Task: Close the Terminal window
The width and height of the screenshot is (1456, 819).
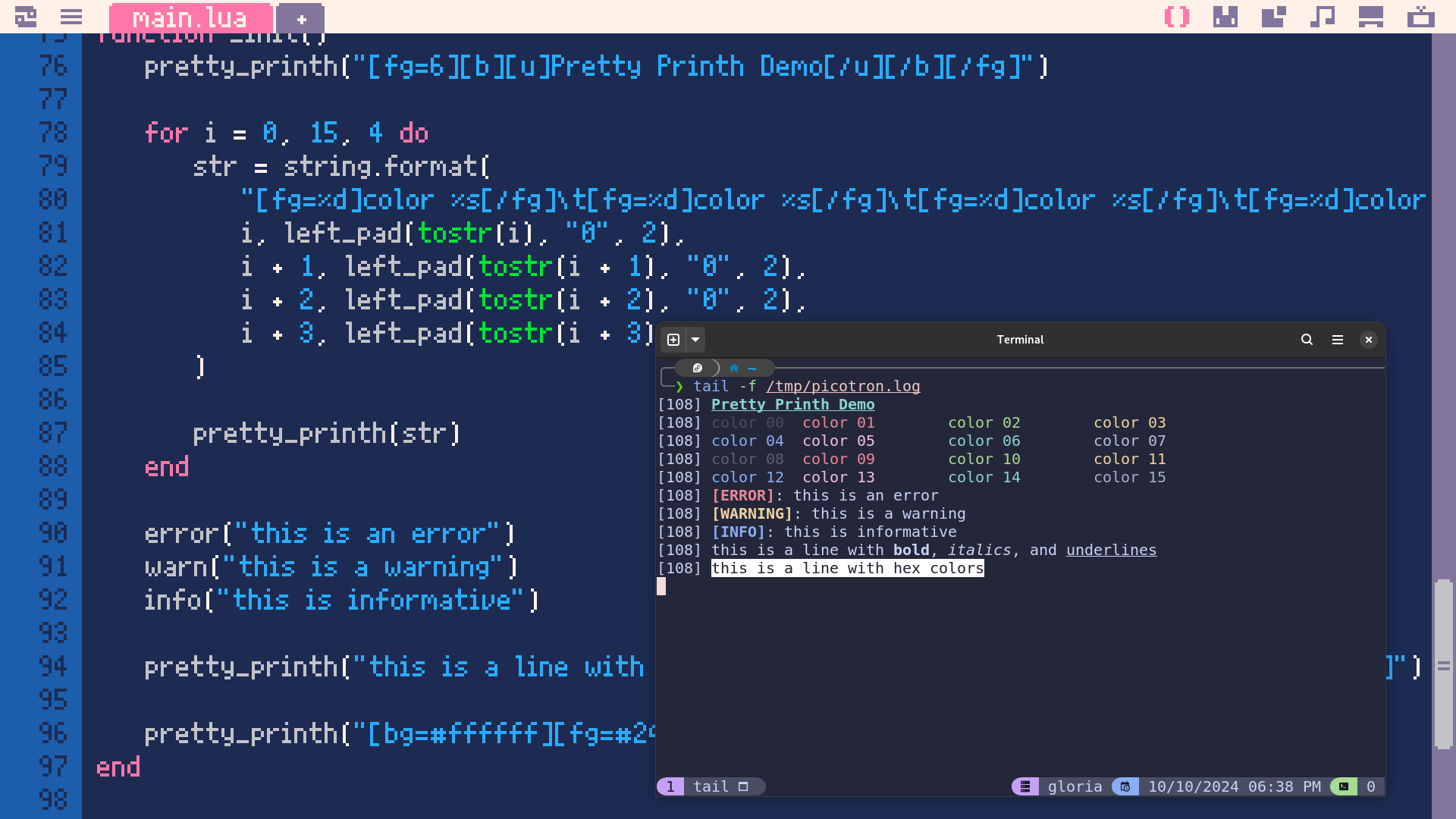Action: point(1369,340)
